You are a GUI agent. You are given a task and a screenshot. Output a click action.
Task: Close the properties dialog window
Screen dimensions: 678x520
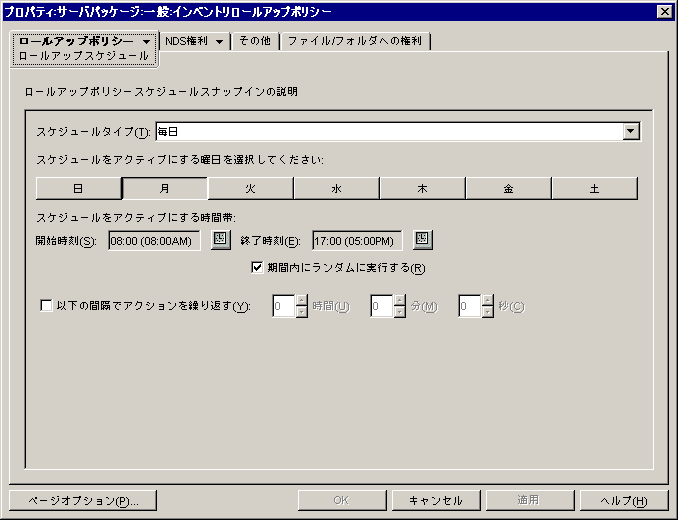665,12
